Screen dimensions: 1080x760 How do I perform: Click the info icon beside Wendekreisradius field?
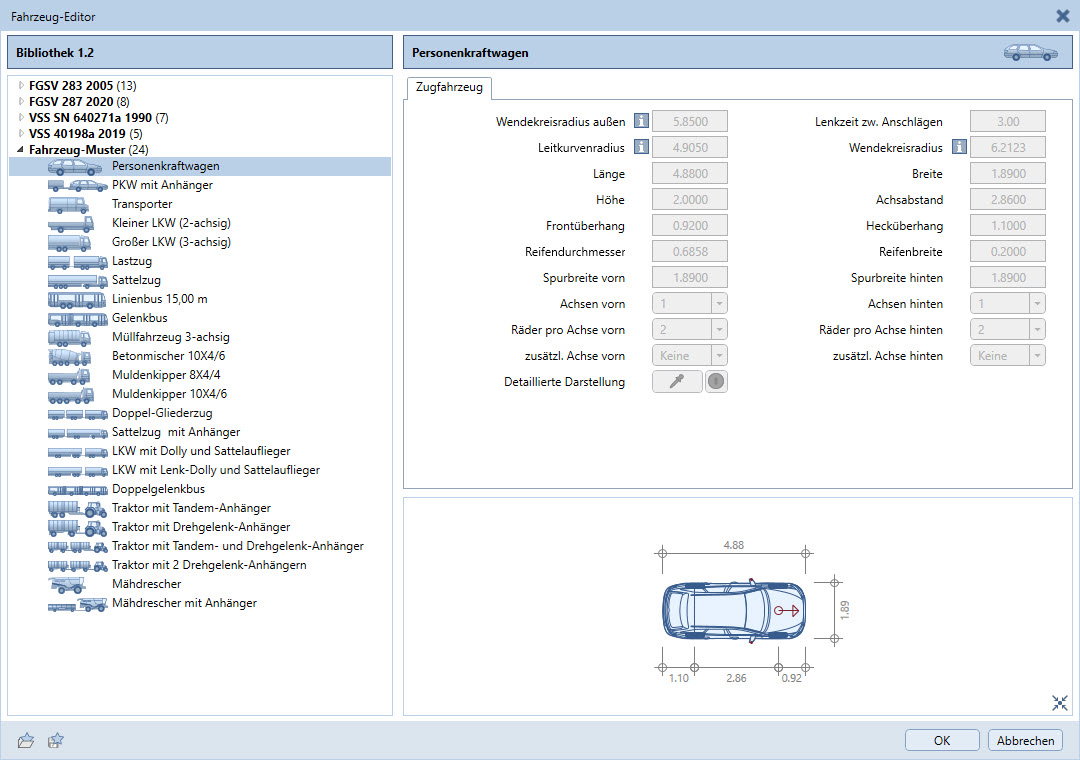tap(959, 147)
